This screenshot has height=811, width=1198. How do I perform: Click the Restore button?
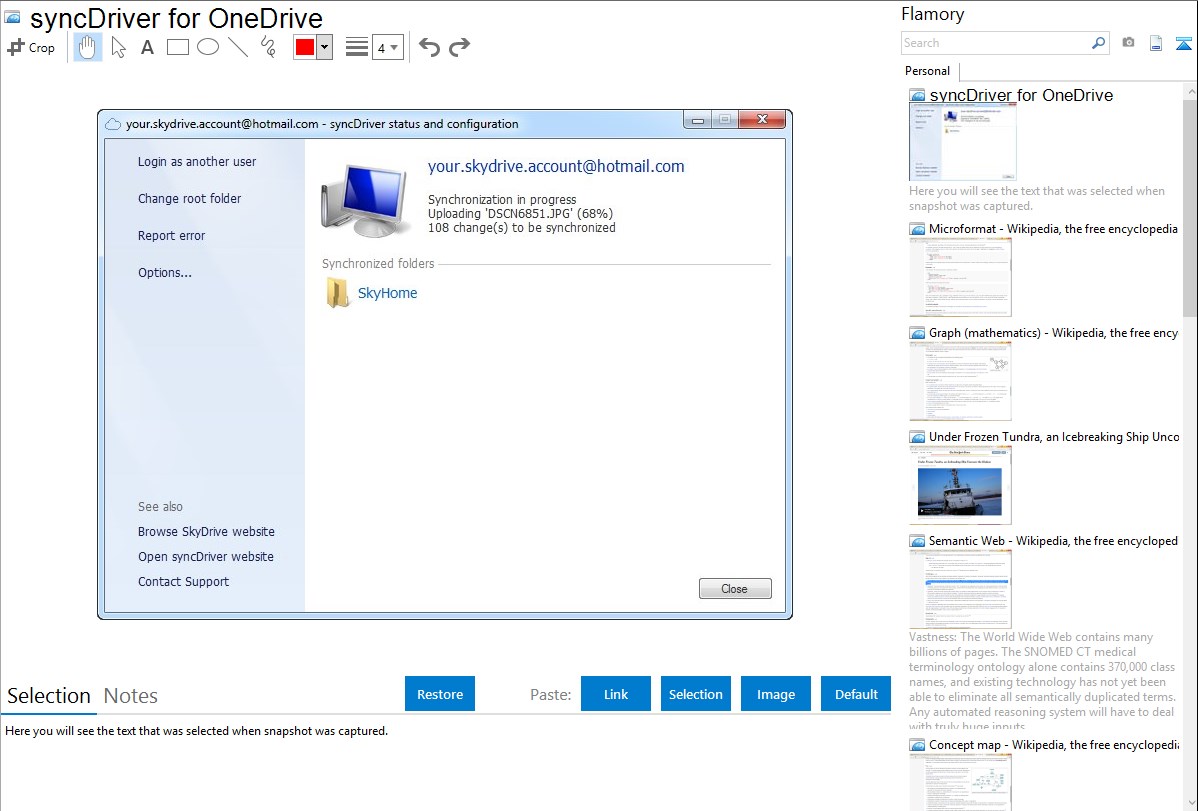point(440,694)
